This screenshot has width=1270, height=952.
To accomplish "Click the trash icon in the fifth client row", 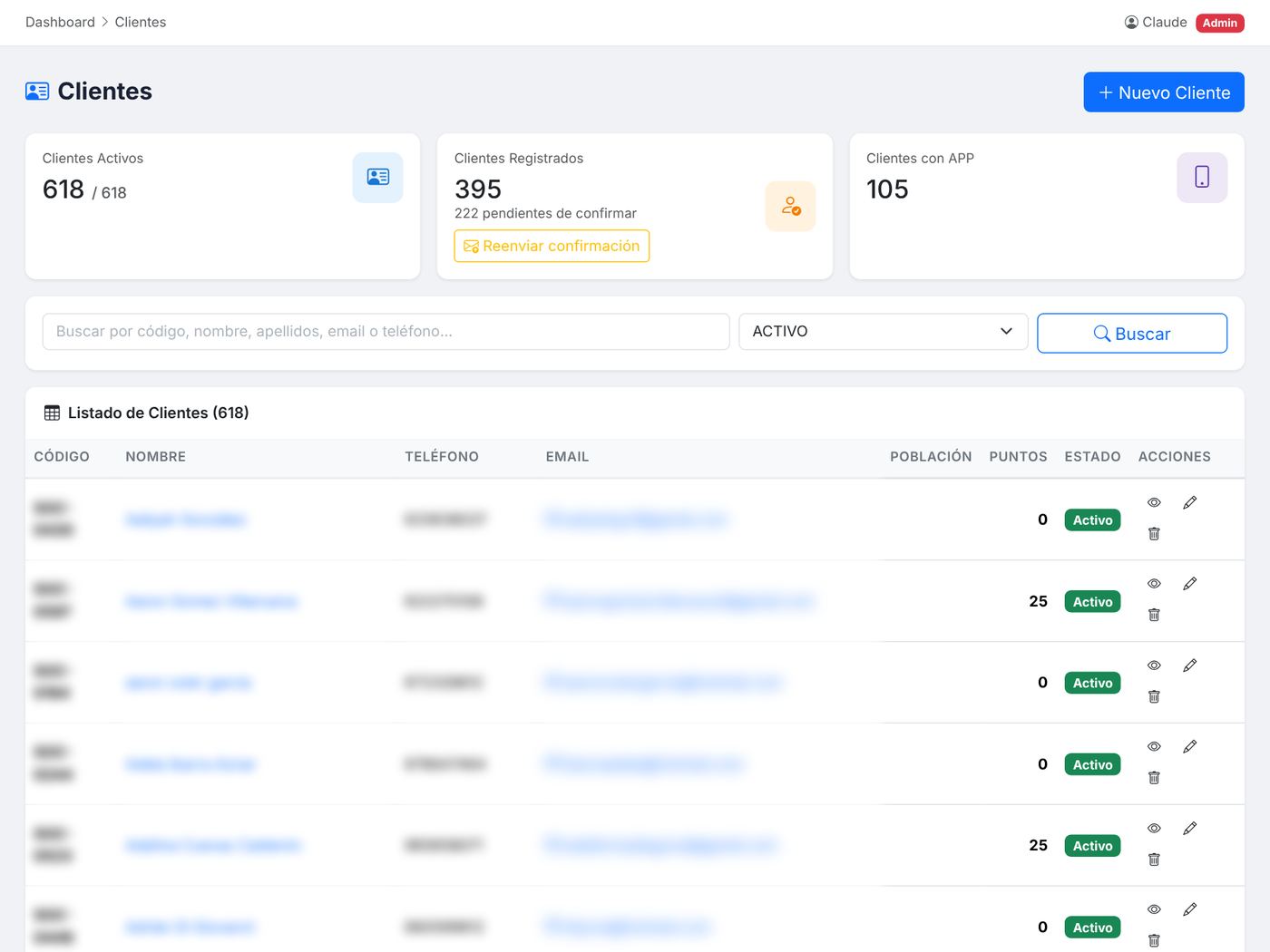I will (1154, 860).
